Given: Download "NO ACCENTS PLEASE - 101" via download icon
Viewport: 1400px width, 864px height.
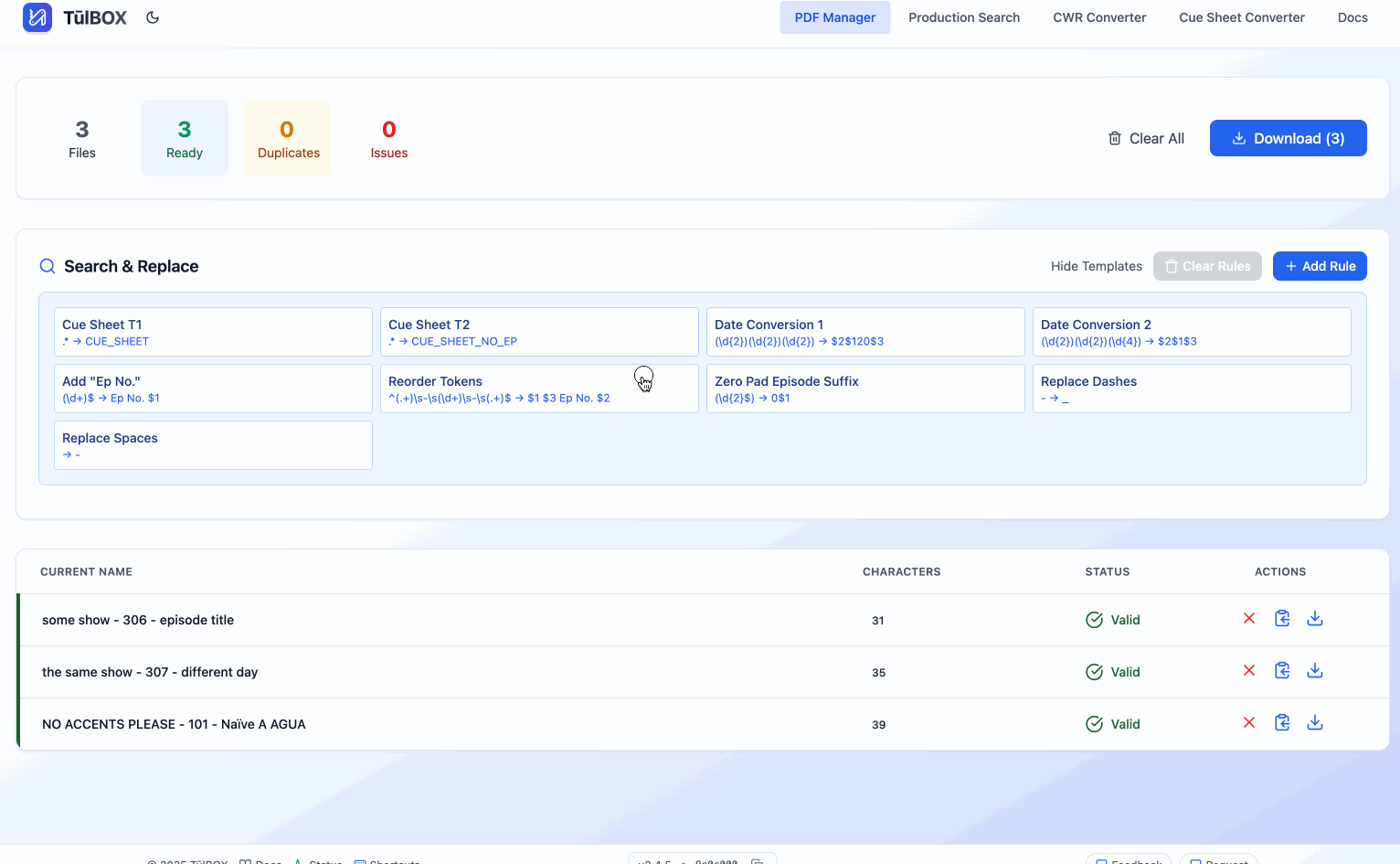Looking at the screenshot, I should (x=1315, y=722).
